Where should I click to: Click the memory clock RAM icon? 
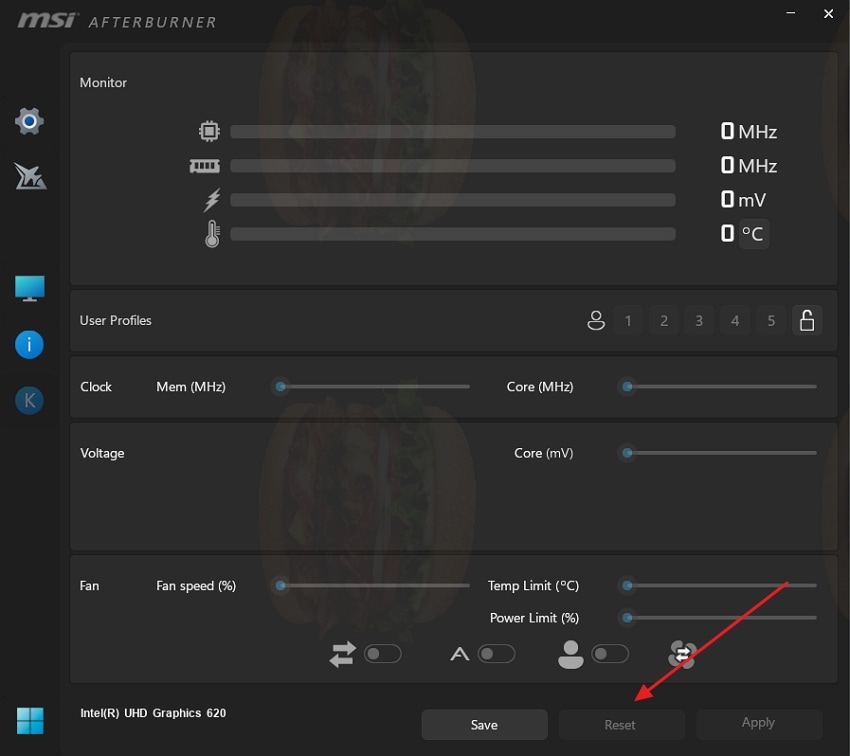point(204,165)
